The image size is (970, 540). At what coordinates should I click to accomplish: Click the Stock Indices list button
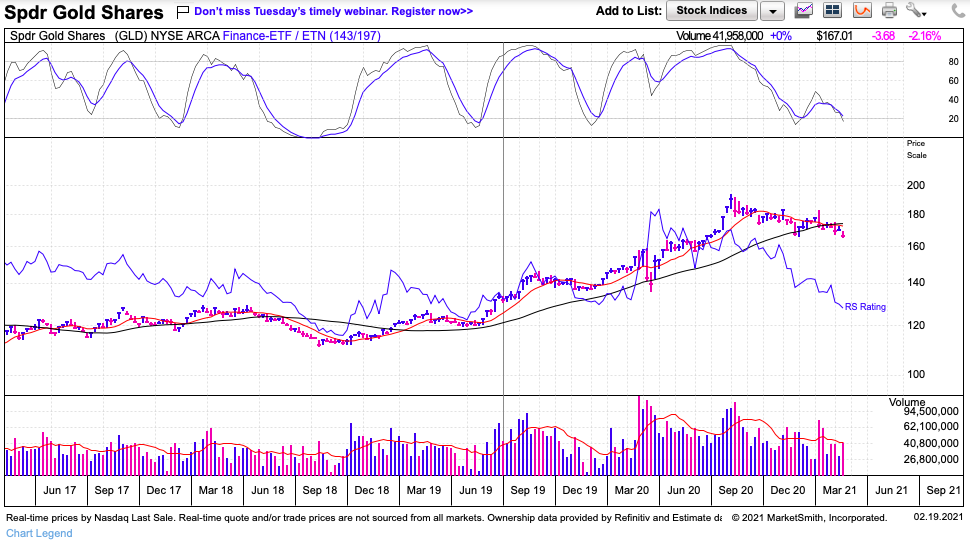point(711,11)
